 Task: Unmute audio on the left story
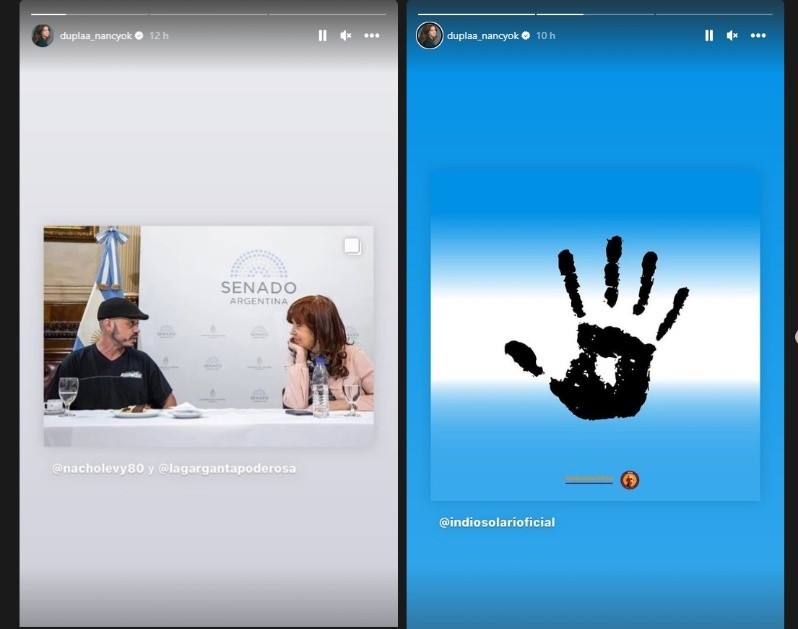pyautogui.click(x=346, y=35)
